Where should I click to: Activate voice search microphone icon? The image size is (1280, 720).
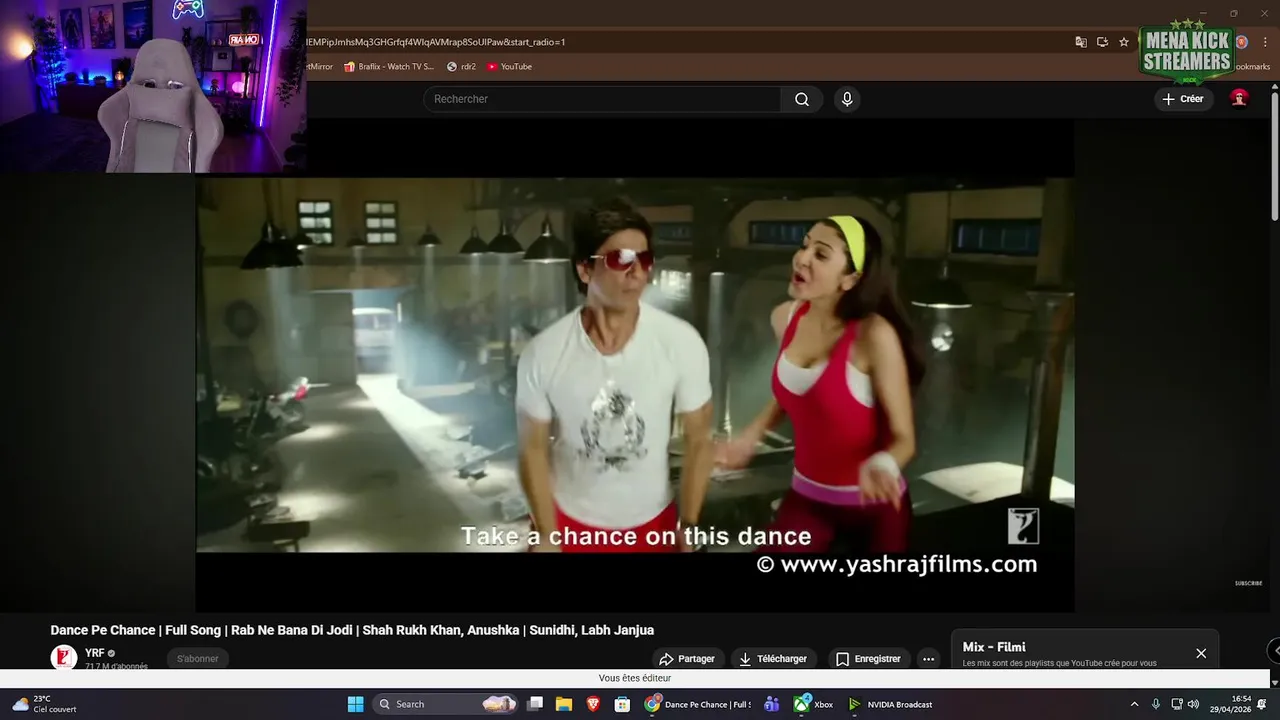[x=847, y=99]
